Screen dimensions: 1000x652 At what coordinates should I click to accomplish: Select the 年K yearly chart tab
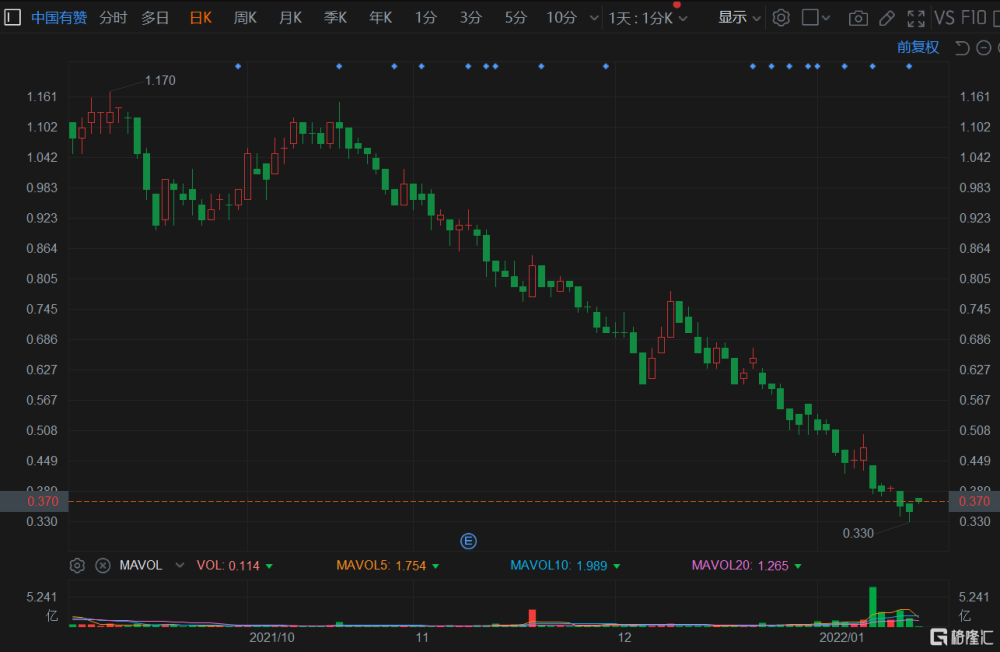(x=380, y=18)
